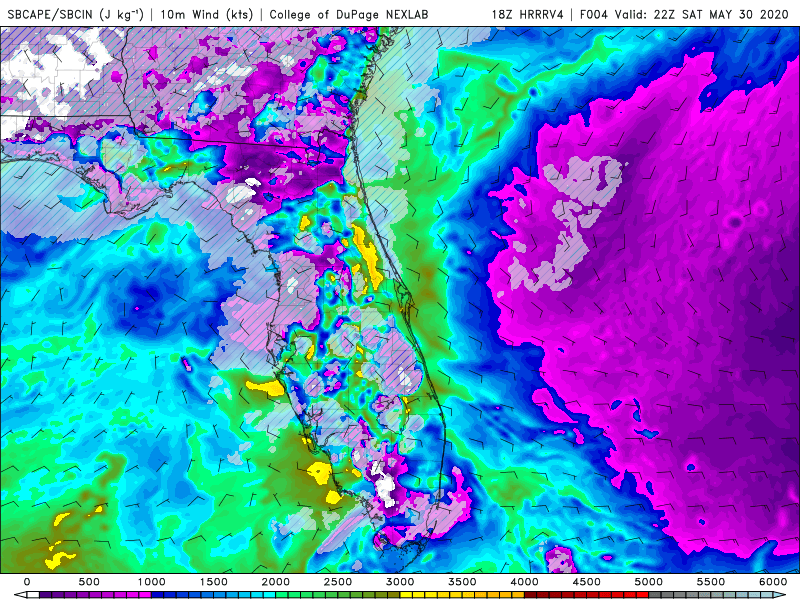The height and width of the screenshot is (600, 800).
Task: Click the '3000' color bar label
Action: [x=400, y=582]
